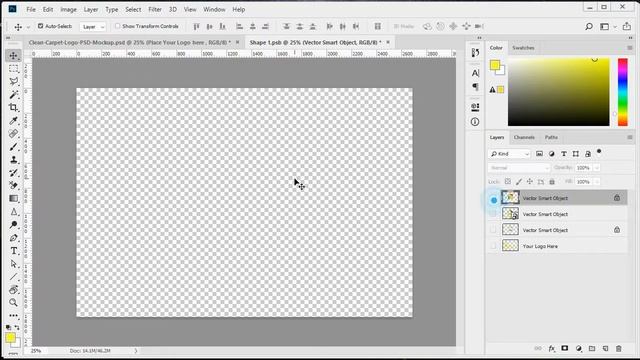The image size is (640, 360).
Task: Select the History Brush tool
Action: click(13, 173)
